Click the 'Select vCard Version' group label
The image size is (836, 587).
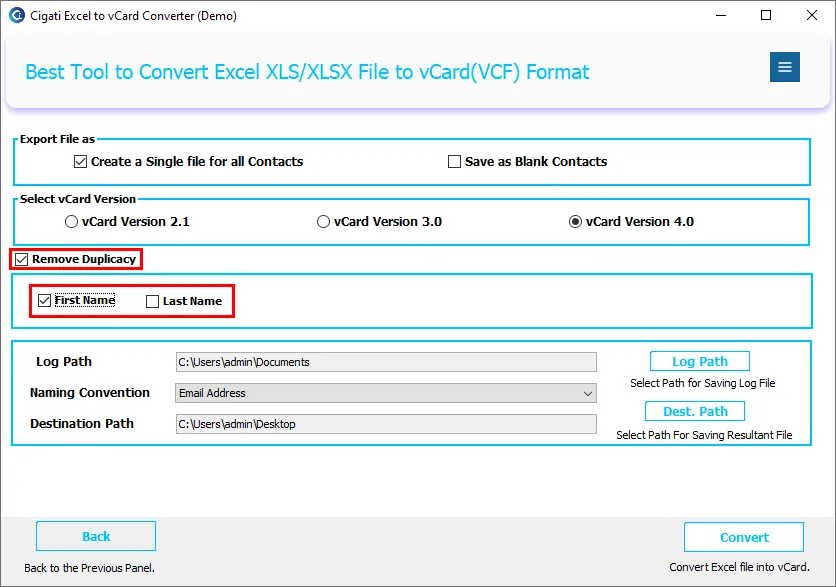coord(78,199)
